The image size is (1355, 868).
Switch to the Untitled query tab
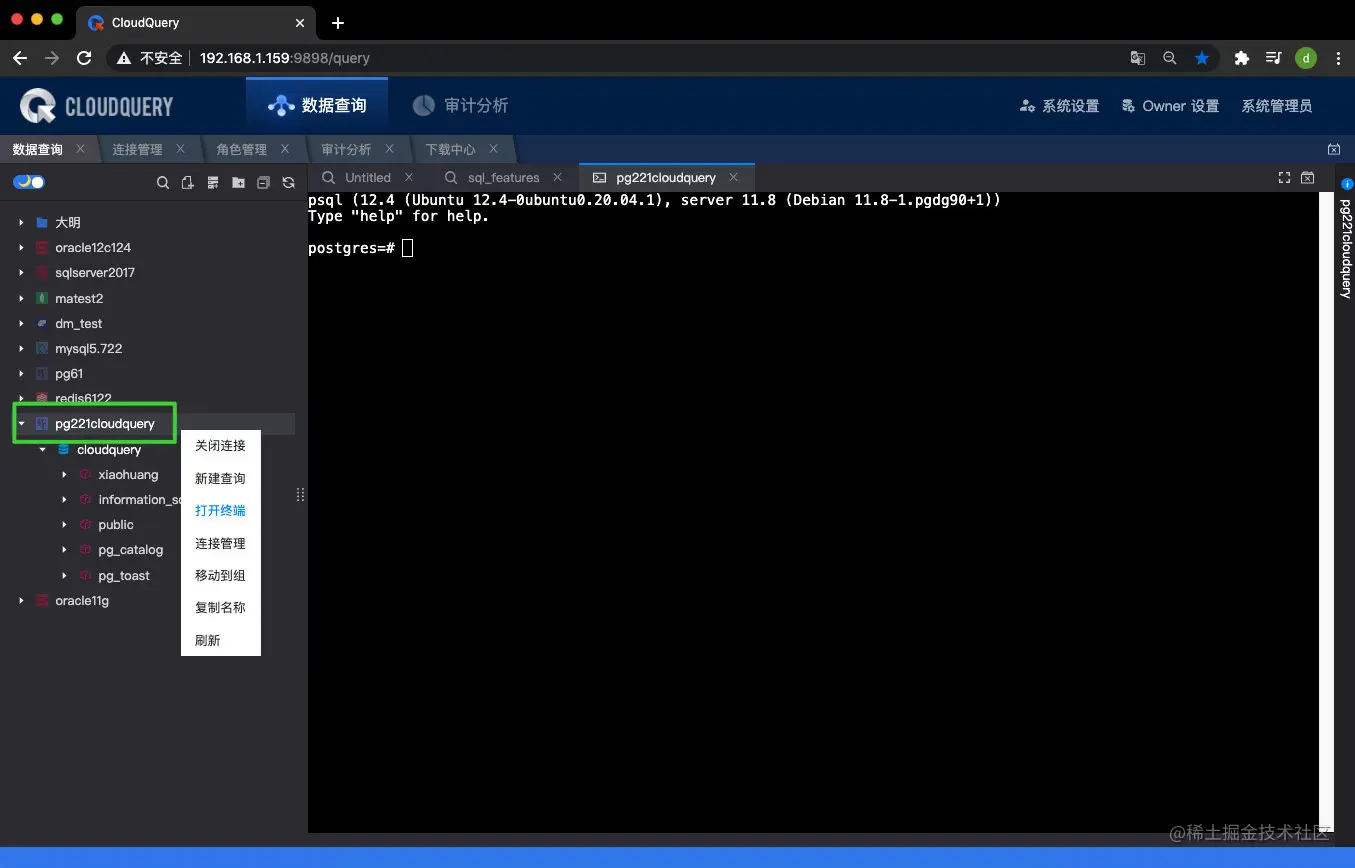368,177
